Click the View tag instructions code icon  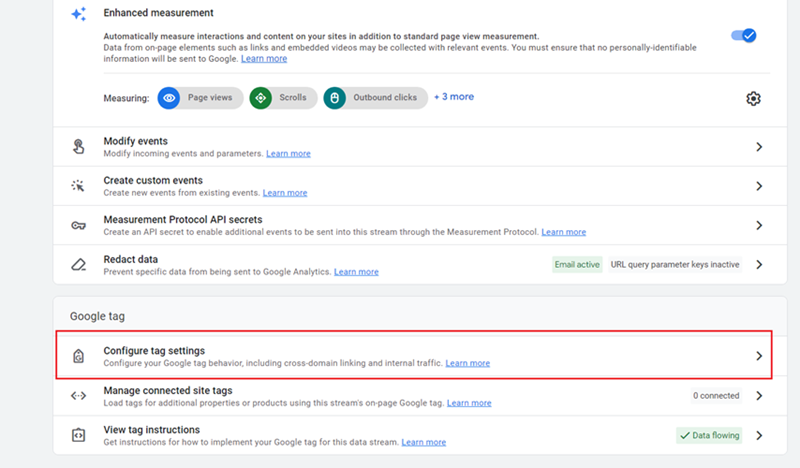click(78, 435)
